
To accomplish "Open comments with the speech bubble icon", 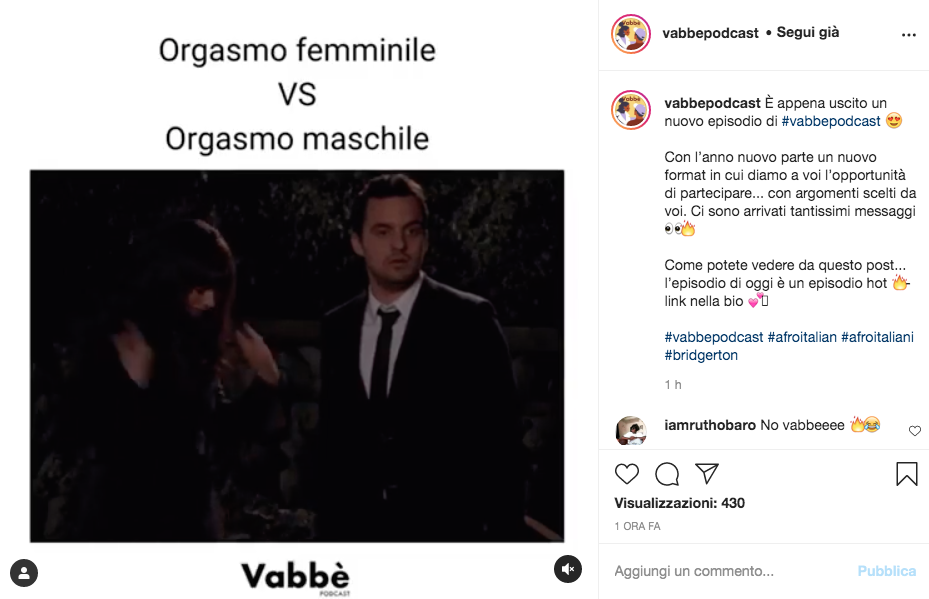I will 667,474.
